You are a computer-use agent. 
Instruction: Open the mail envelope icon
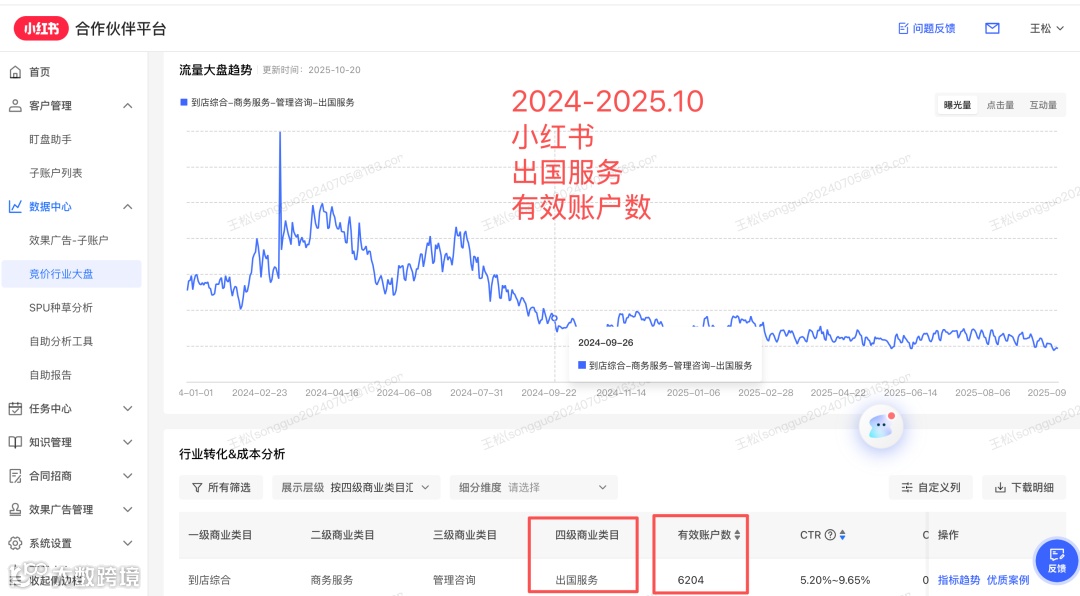pyautogui.click(x=992, y=28)
